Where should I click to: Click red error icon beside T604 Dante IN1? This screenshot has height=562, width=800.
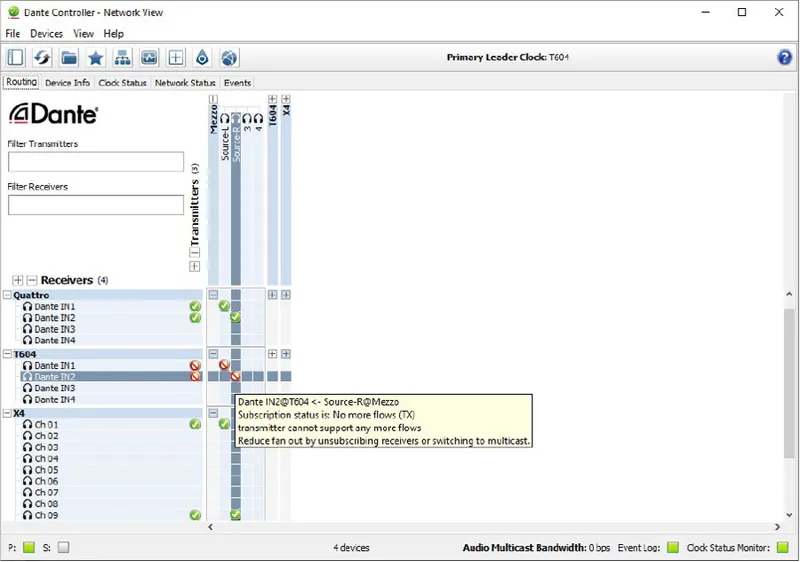[195, 366]
